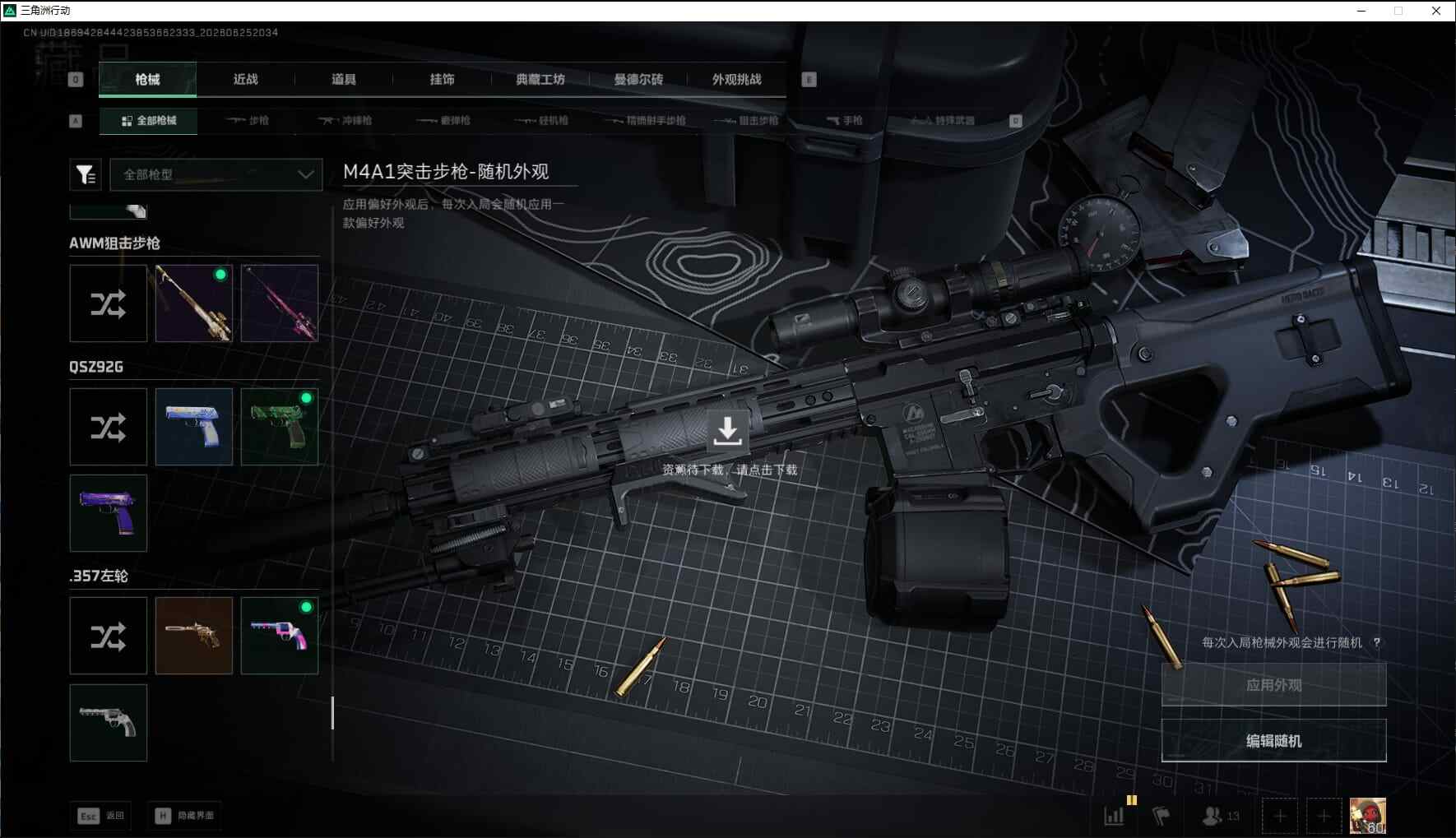Select the 冲锋枪 category filter
This screenshot has height=838, width=1456.
coord(345,121)
